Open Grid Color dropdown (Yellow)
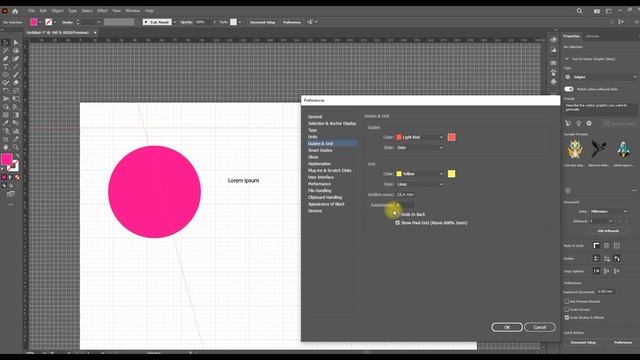 420,174
